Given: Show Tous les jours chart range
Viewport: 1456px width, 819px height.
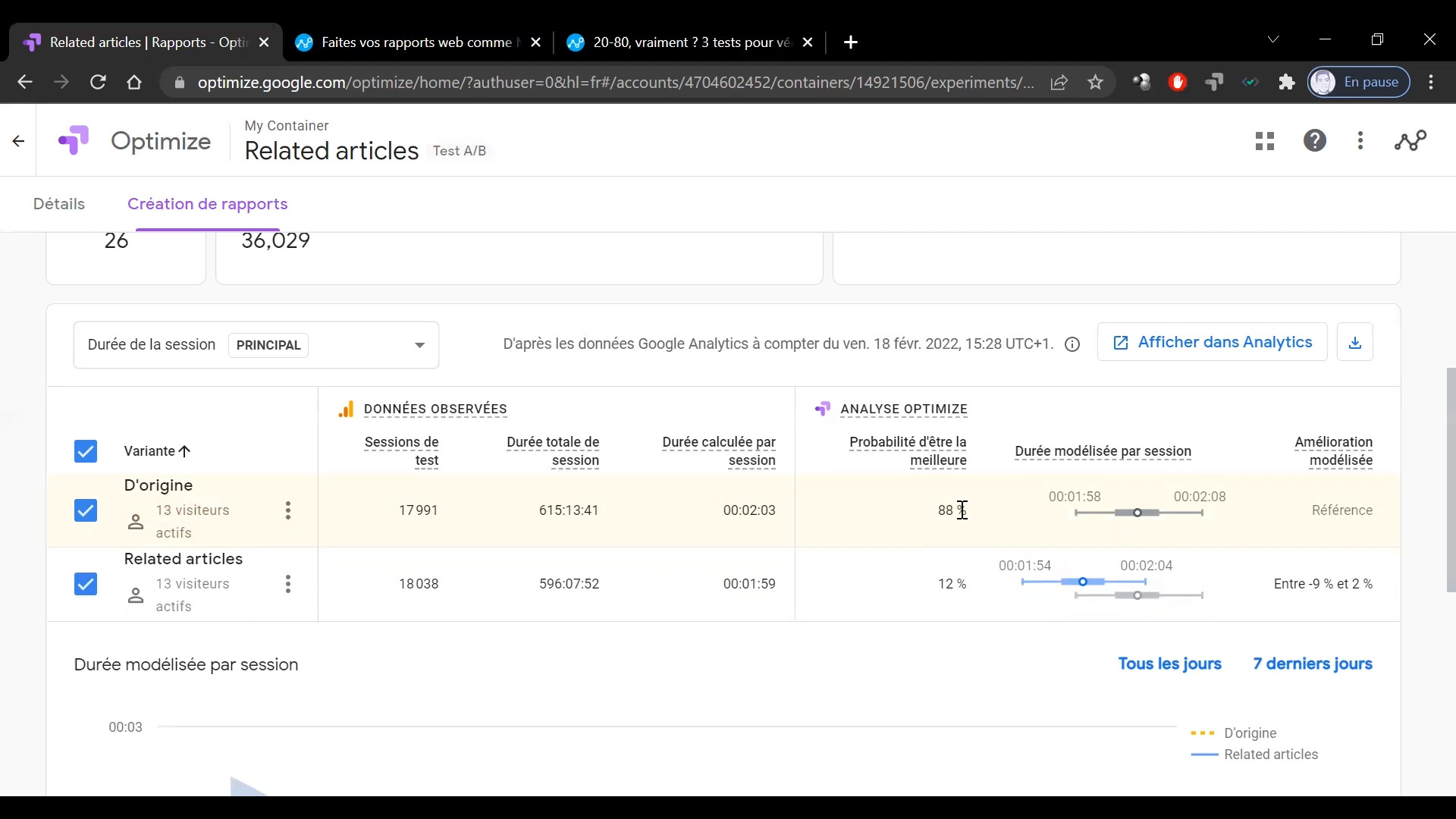Looking at the screenshot, I should click(1169, 664).
